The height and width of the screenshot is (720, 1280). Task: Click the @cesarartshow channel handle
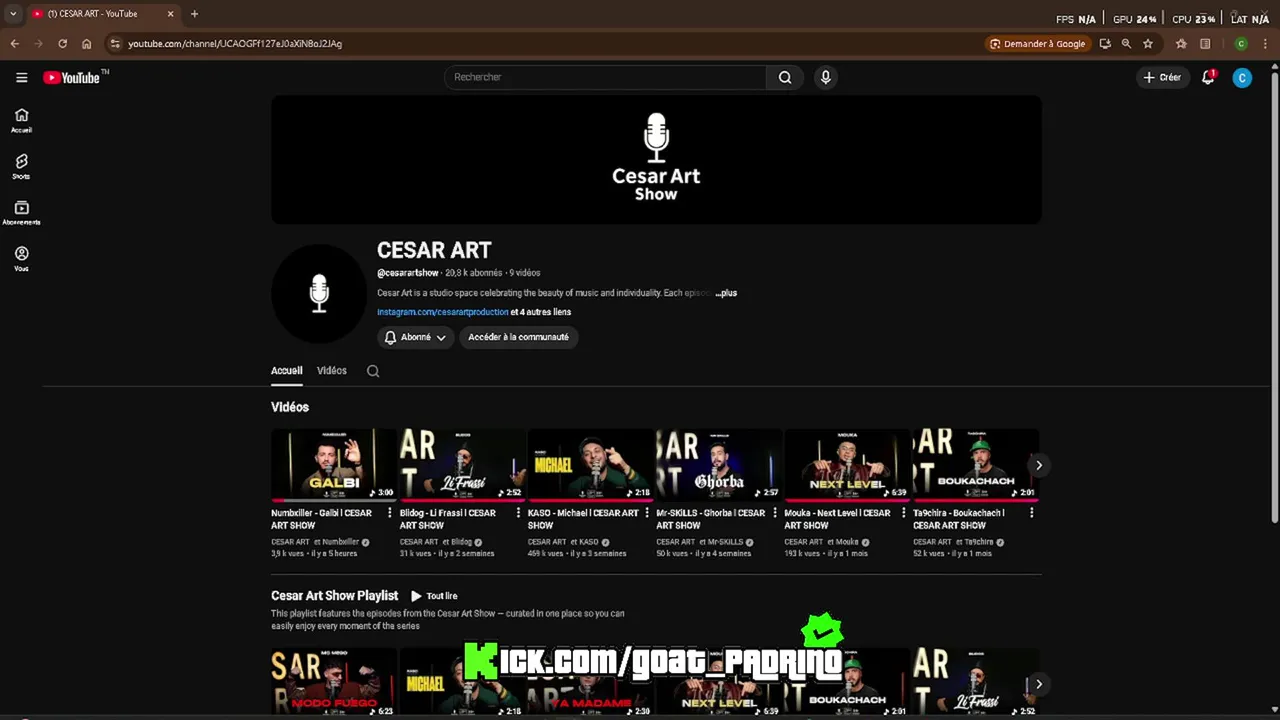click(408, 273)
